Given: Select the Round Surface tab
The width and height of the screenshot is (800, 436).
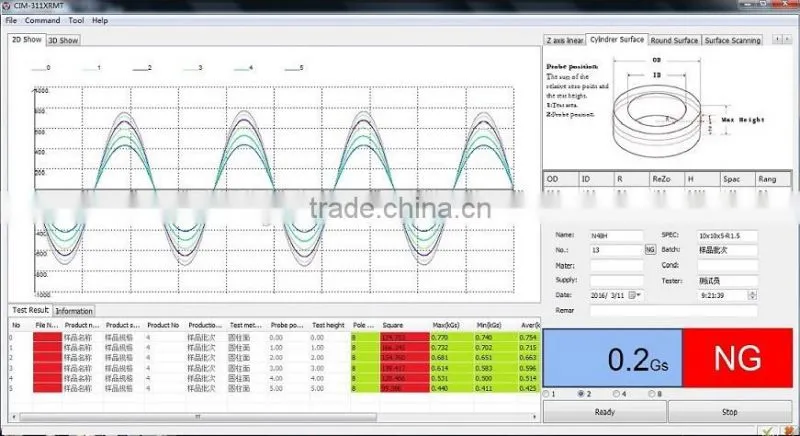Looking at the screenshot, I should coord(674,40).
